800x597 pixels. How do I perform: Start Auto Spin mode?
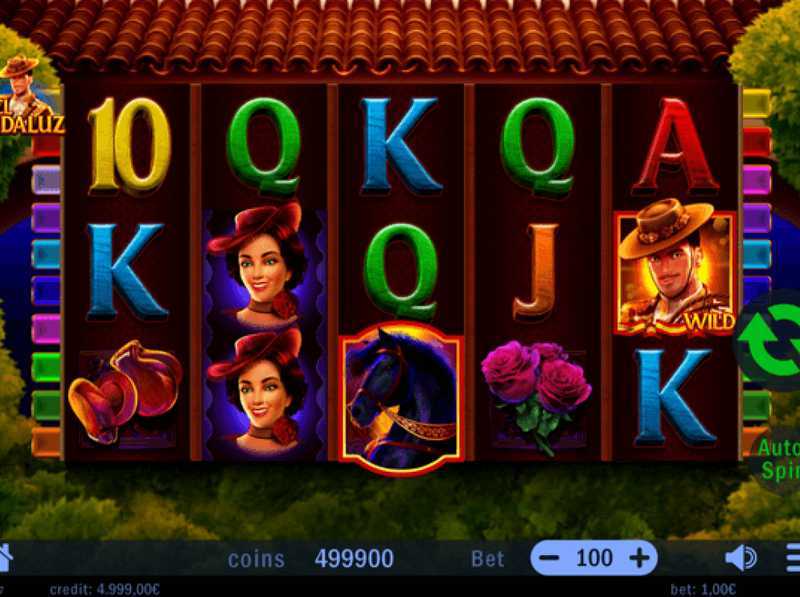[777, 460]
